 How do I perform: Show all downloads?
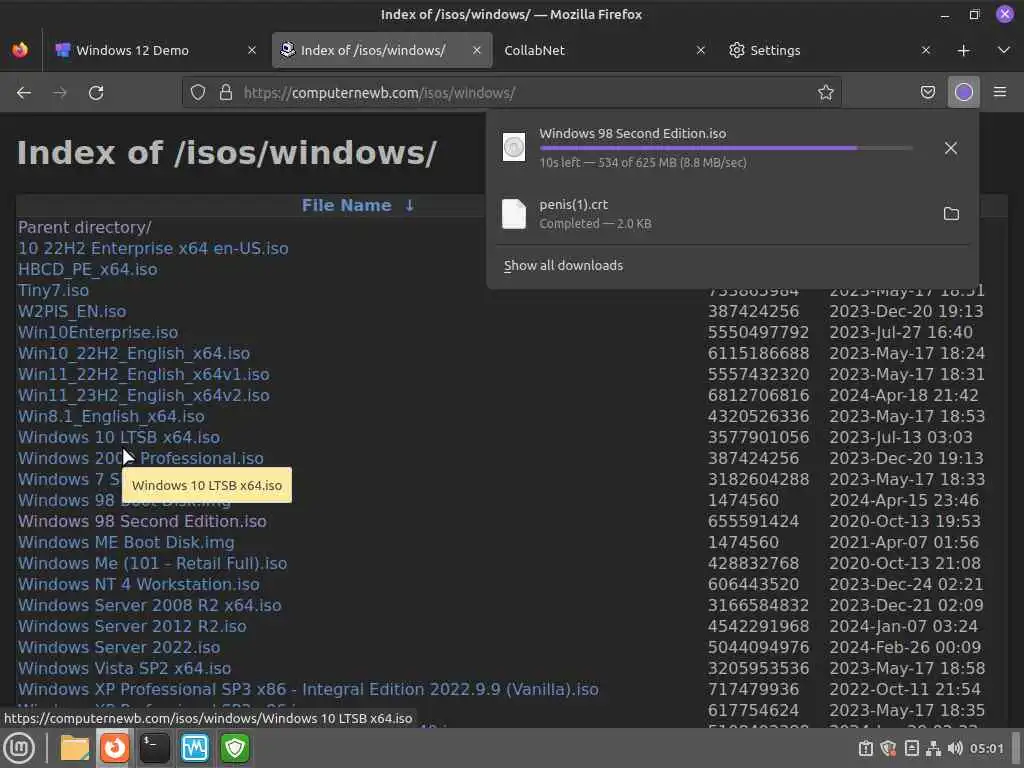tap(563, 265)
